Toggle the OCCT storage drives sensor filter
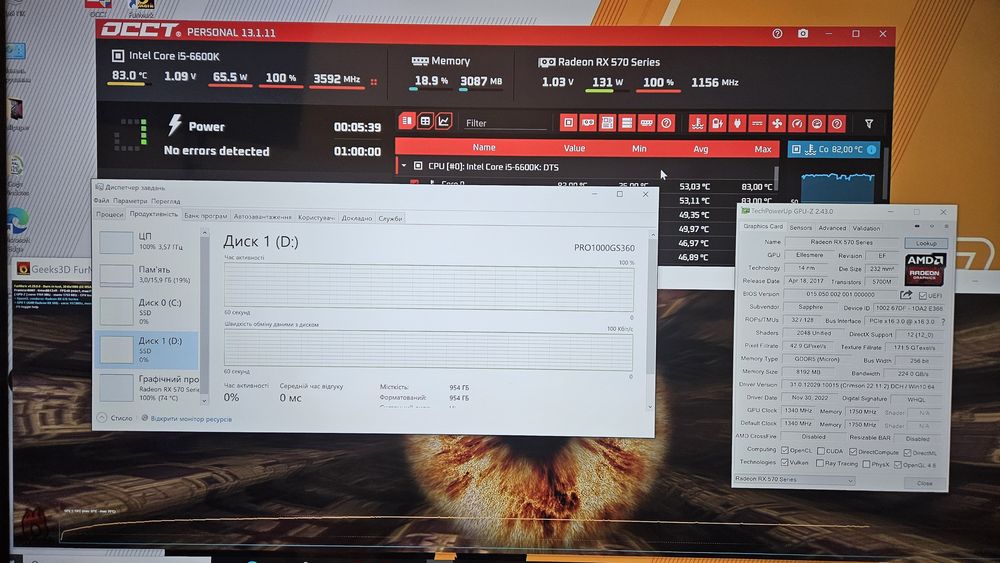This screenshot has height=563, width=1000. click(x=627, y=122)
